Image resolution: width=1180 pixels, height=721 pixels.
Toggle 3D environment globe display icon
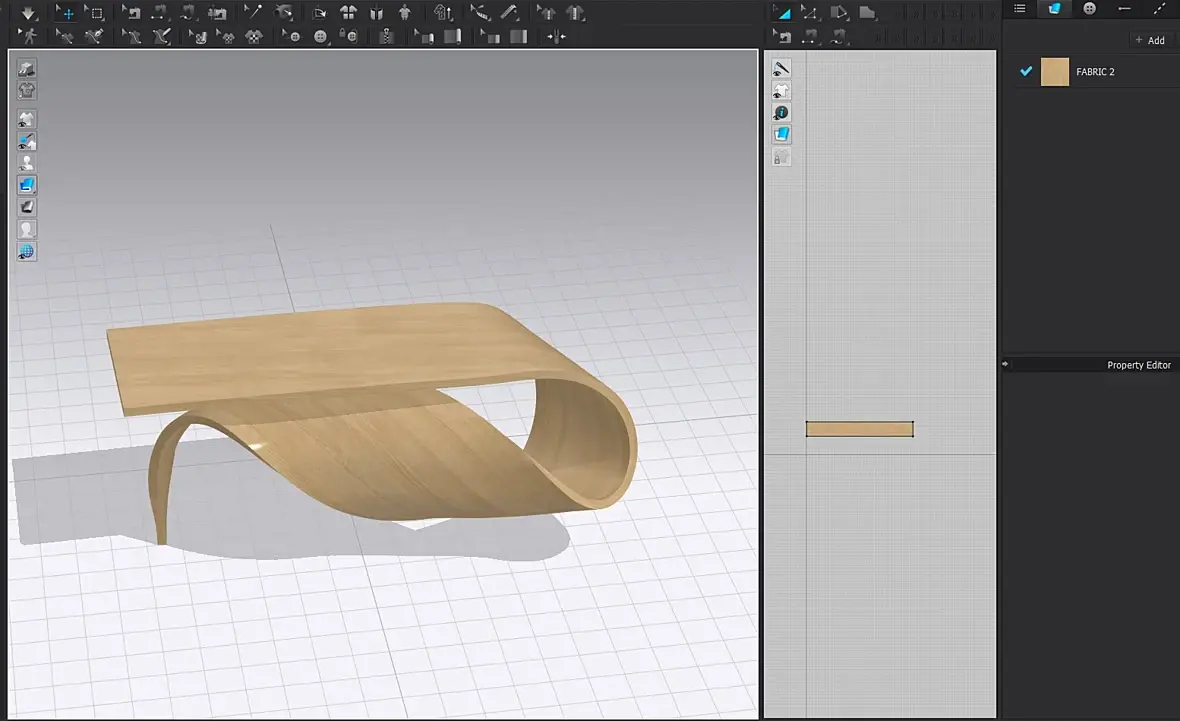[27, 252]
